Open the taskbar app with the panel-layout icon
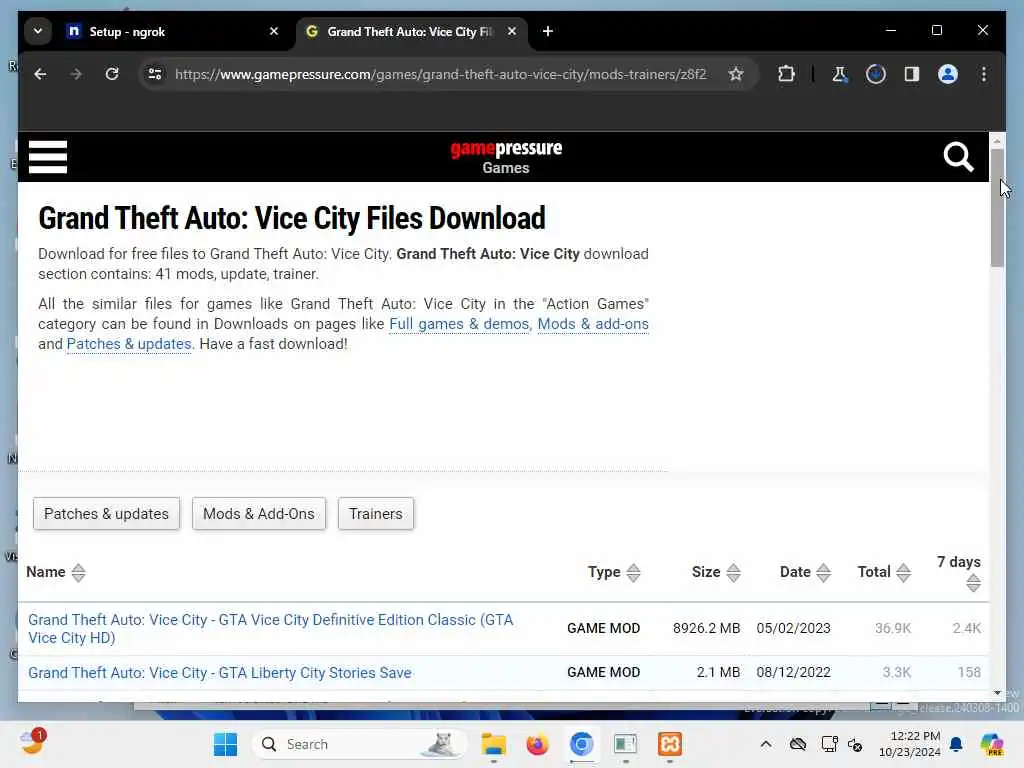 point(625,744)
